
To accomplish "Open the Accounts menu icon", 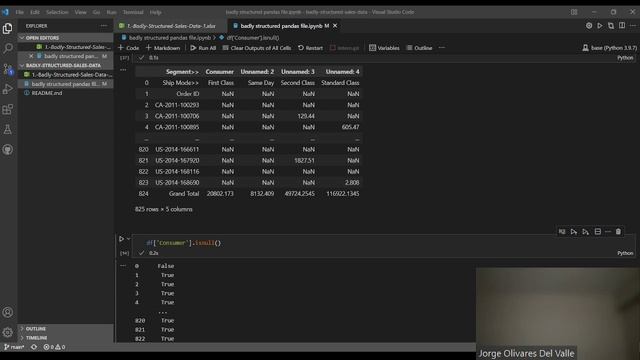I will pyautogui.click(x=7, y=312).
